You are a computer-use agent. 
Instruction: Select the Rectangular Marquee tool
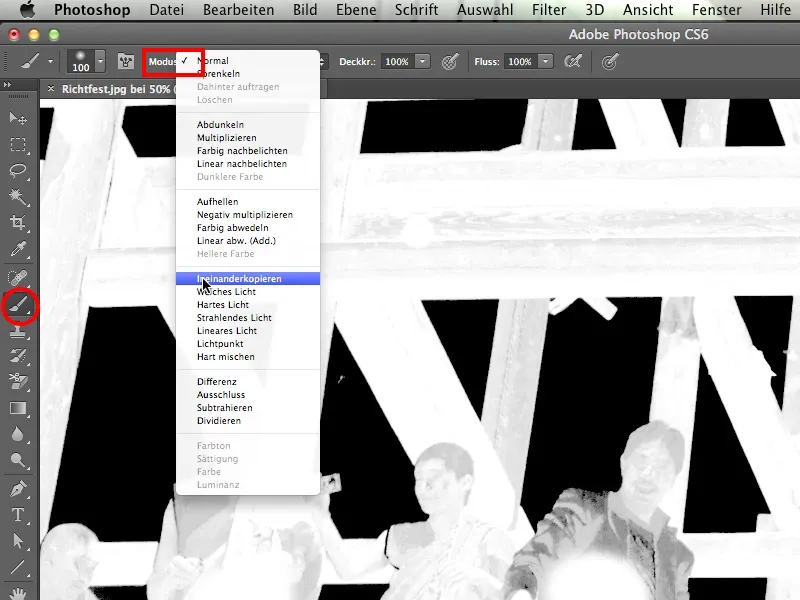18,145
